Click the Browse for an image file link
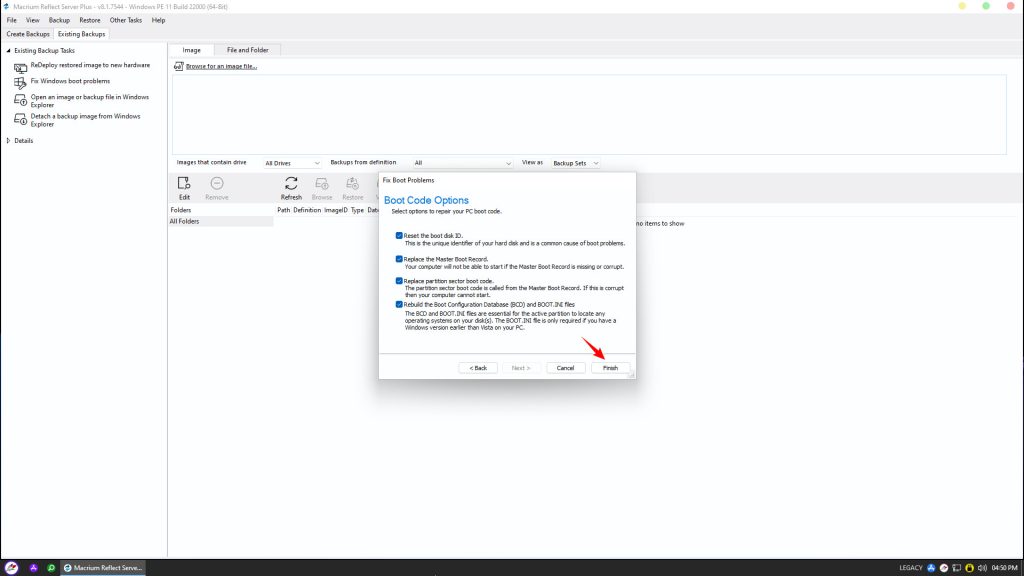Viewport: 1024px width, 576px height. point(221,67)
